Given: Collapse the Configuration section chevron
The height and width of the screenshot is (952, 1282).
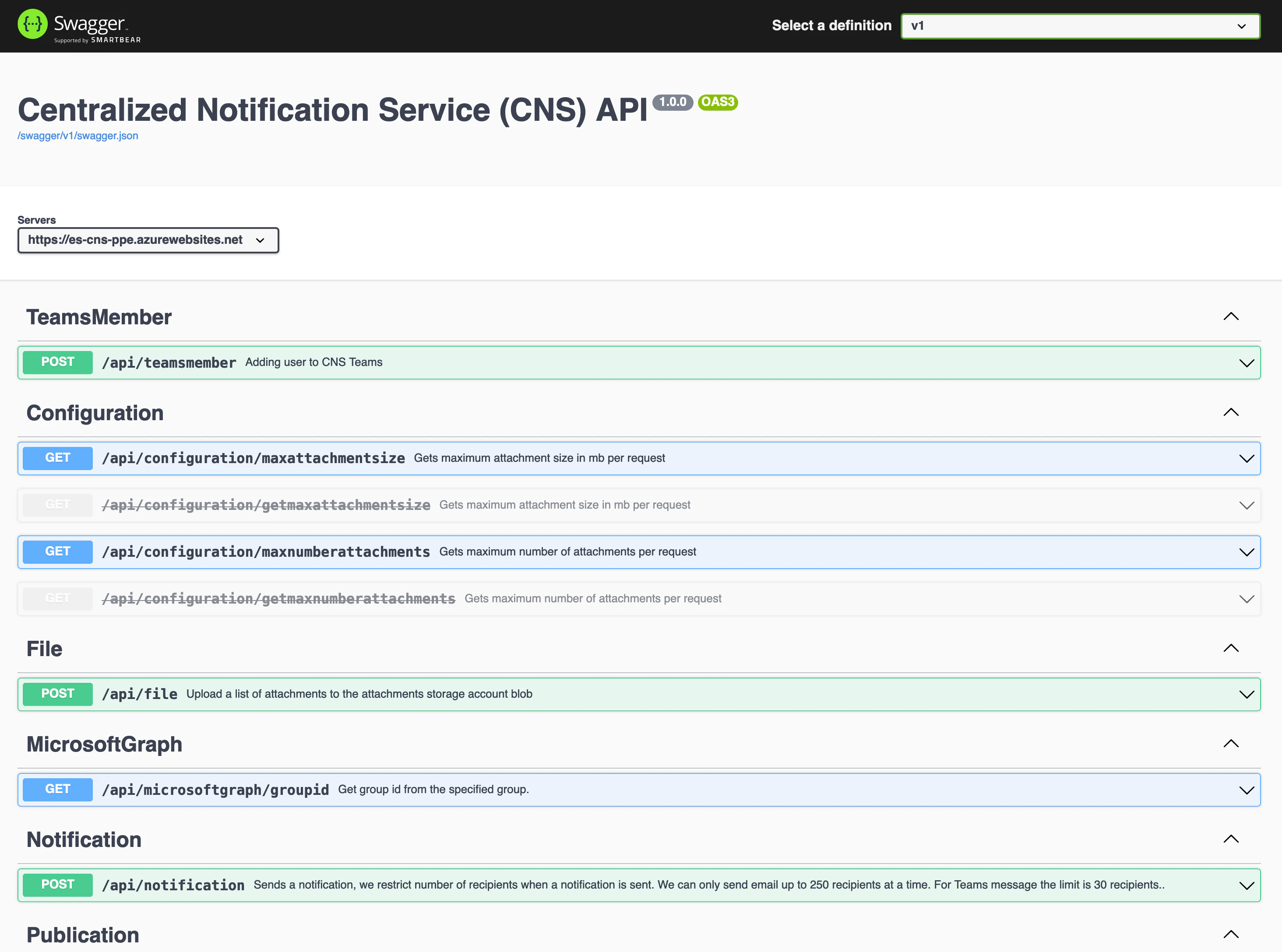Looking at the screenshot, I should [1231, 412].
